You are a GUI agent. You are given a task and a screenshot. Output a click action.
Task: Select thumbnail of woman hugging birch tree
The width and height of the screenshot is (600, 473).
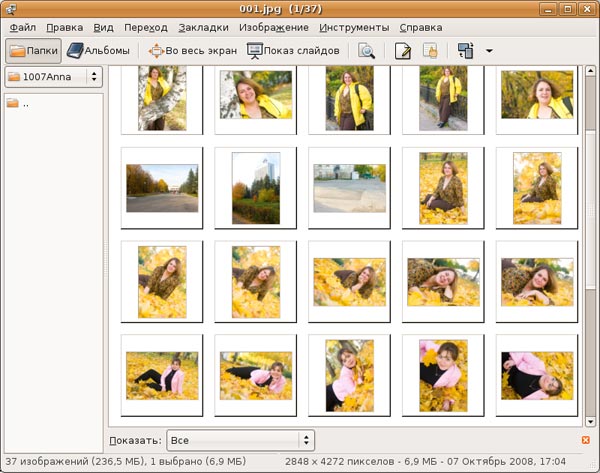pos(162,99)
